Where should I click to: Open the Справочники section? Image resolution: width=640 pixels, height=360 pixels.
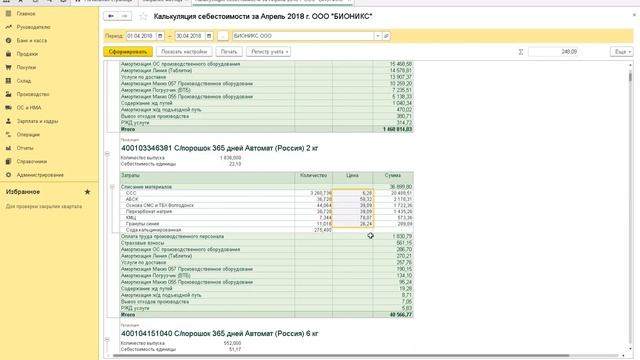click(x=32, y=162)
